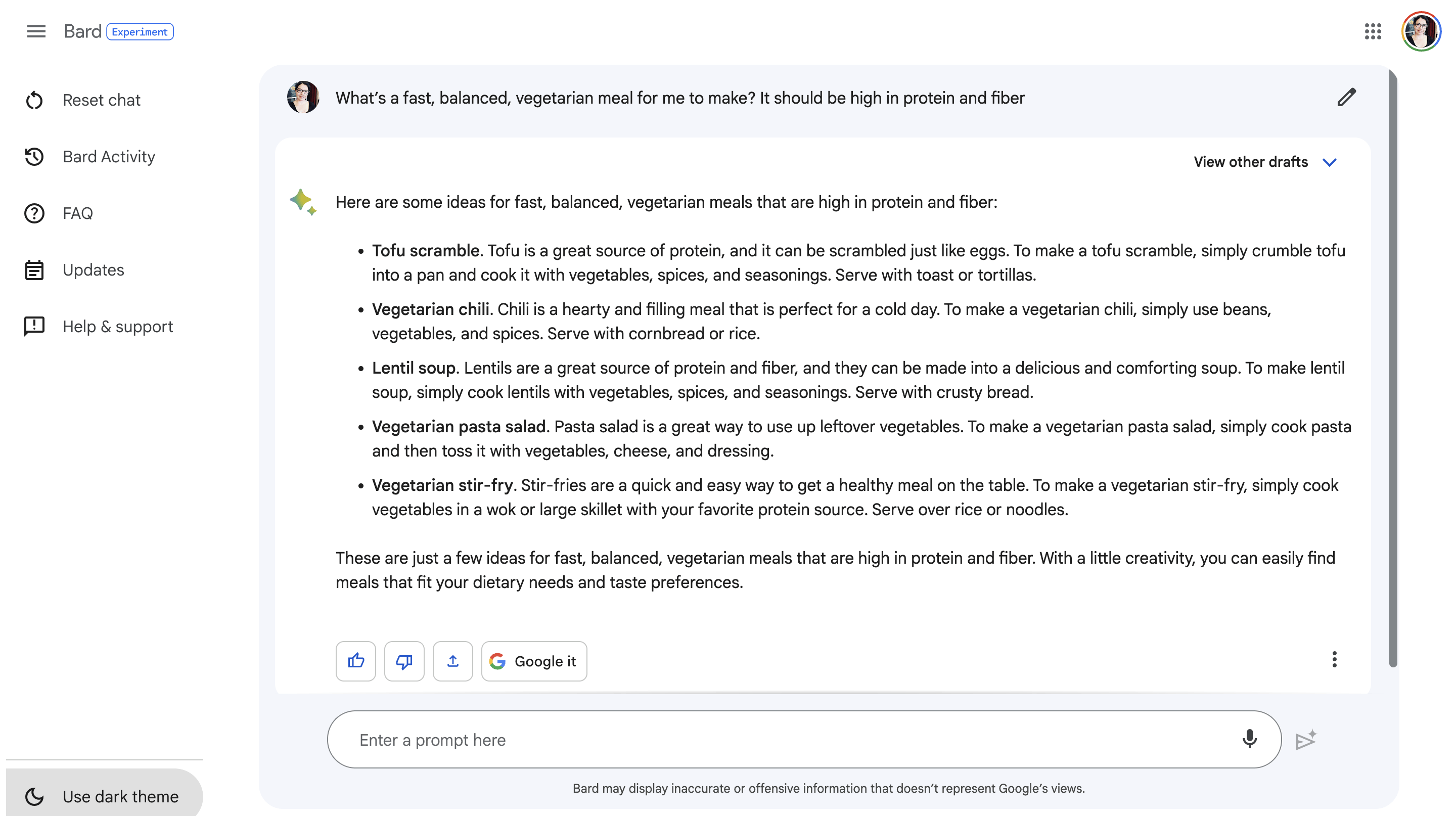Viewport: 1456px width, 816px height.
Task: Click the thumbs down icon
Action: click(x=404, y=661)
